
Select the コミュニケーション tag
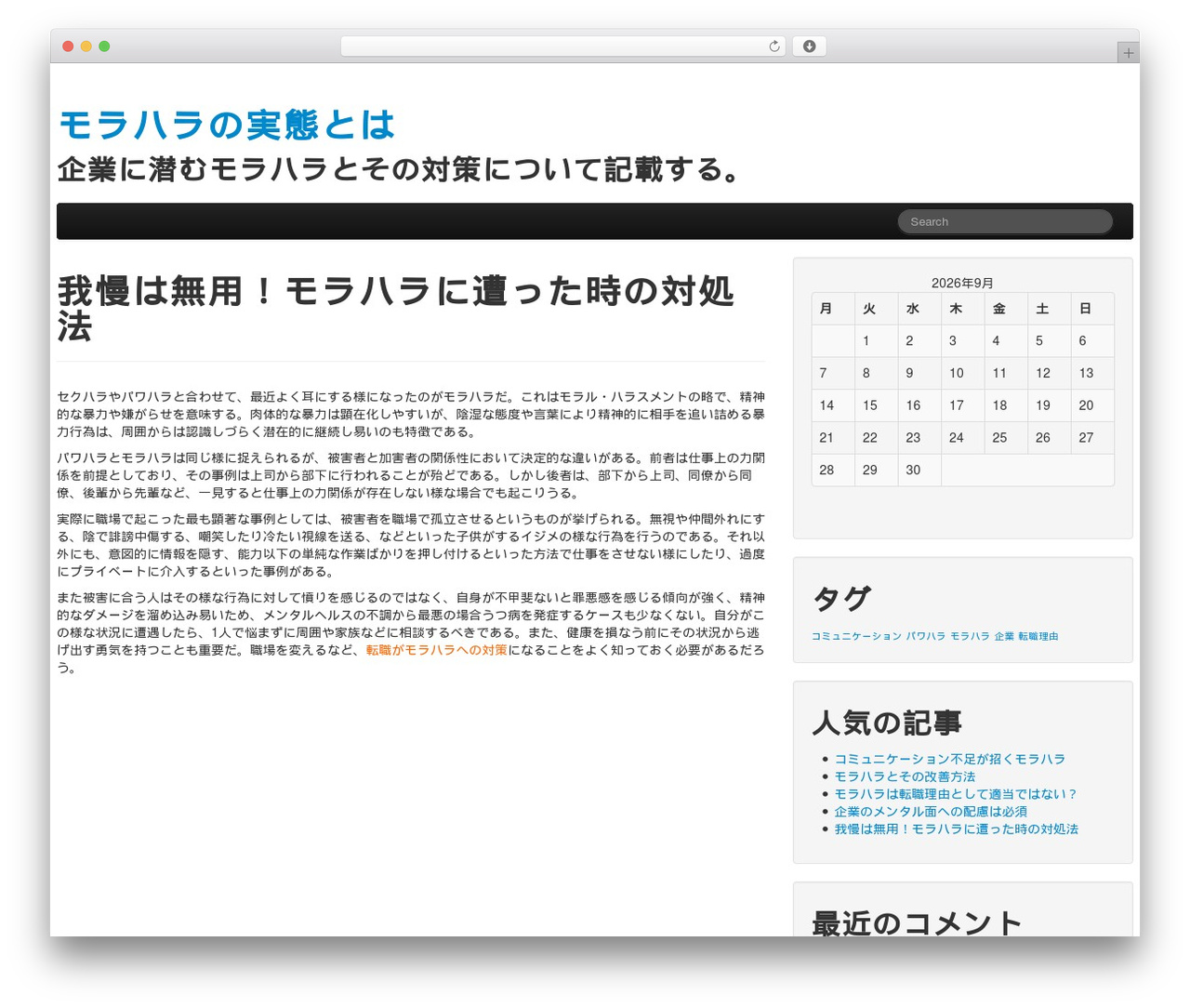pos(856,636)
